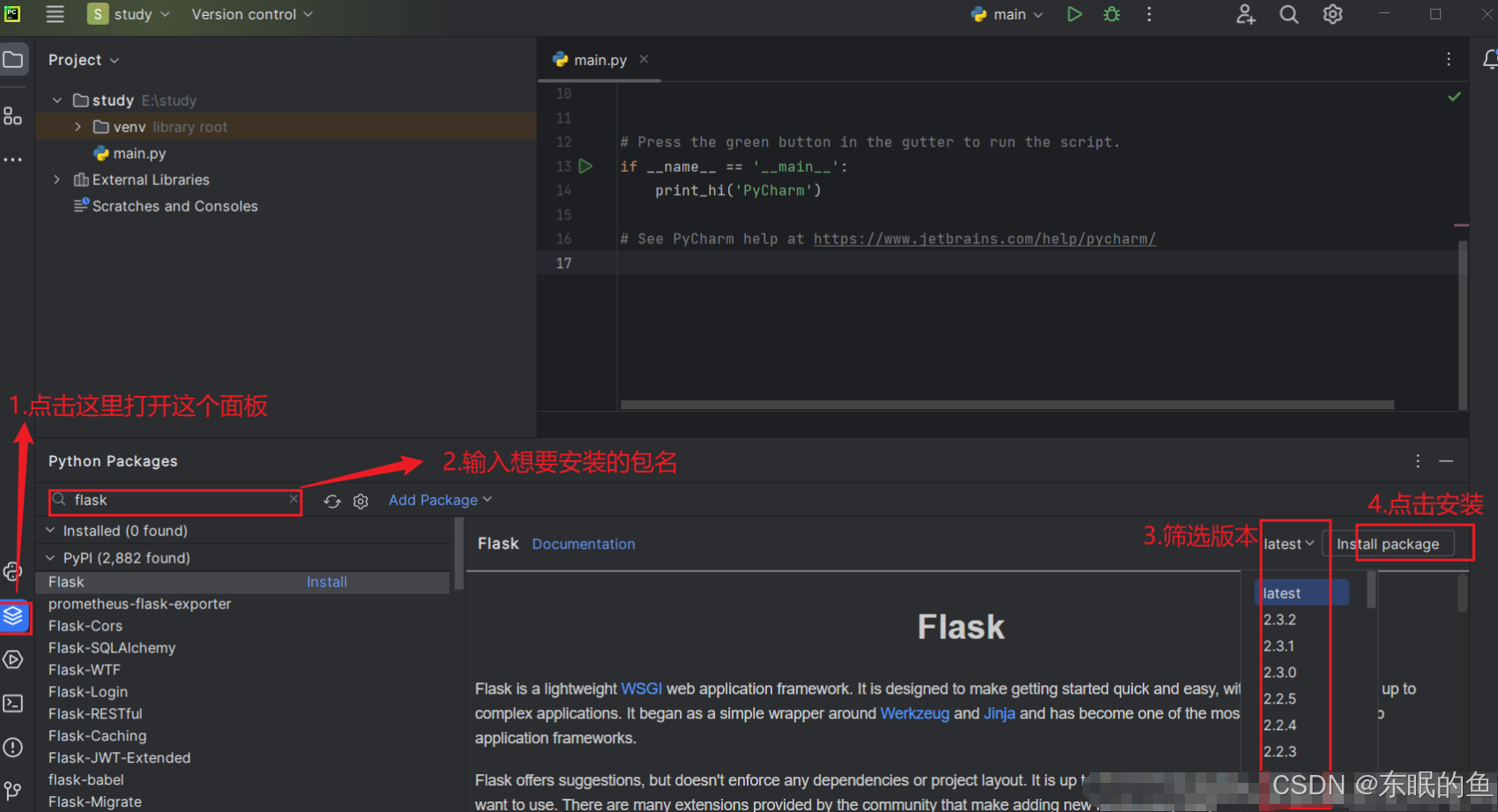Click the flask package search field
Viewport: 1498px width, 812px height.
pos(175,500)
